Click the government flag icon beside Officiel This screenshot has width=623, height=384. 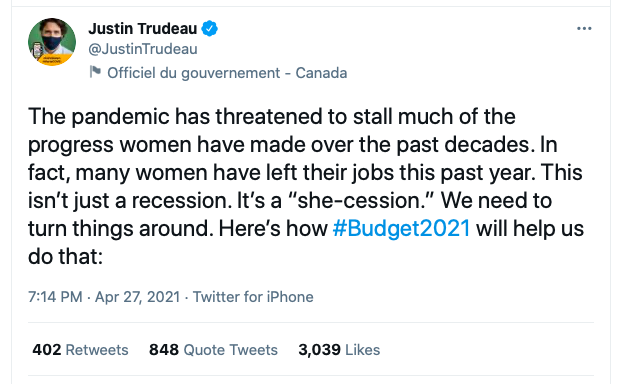point(95,72)
